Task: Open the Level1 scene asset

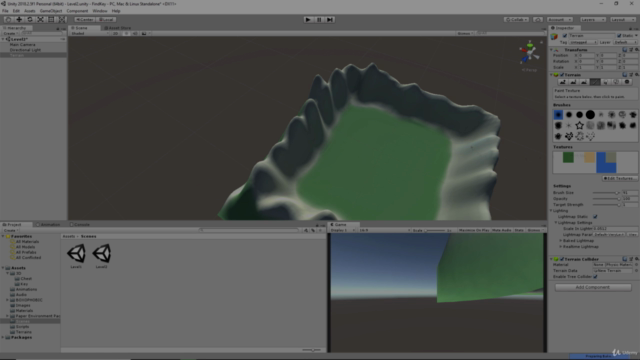Action: 76,256
